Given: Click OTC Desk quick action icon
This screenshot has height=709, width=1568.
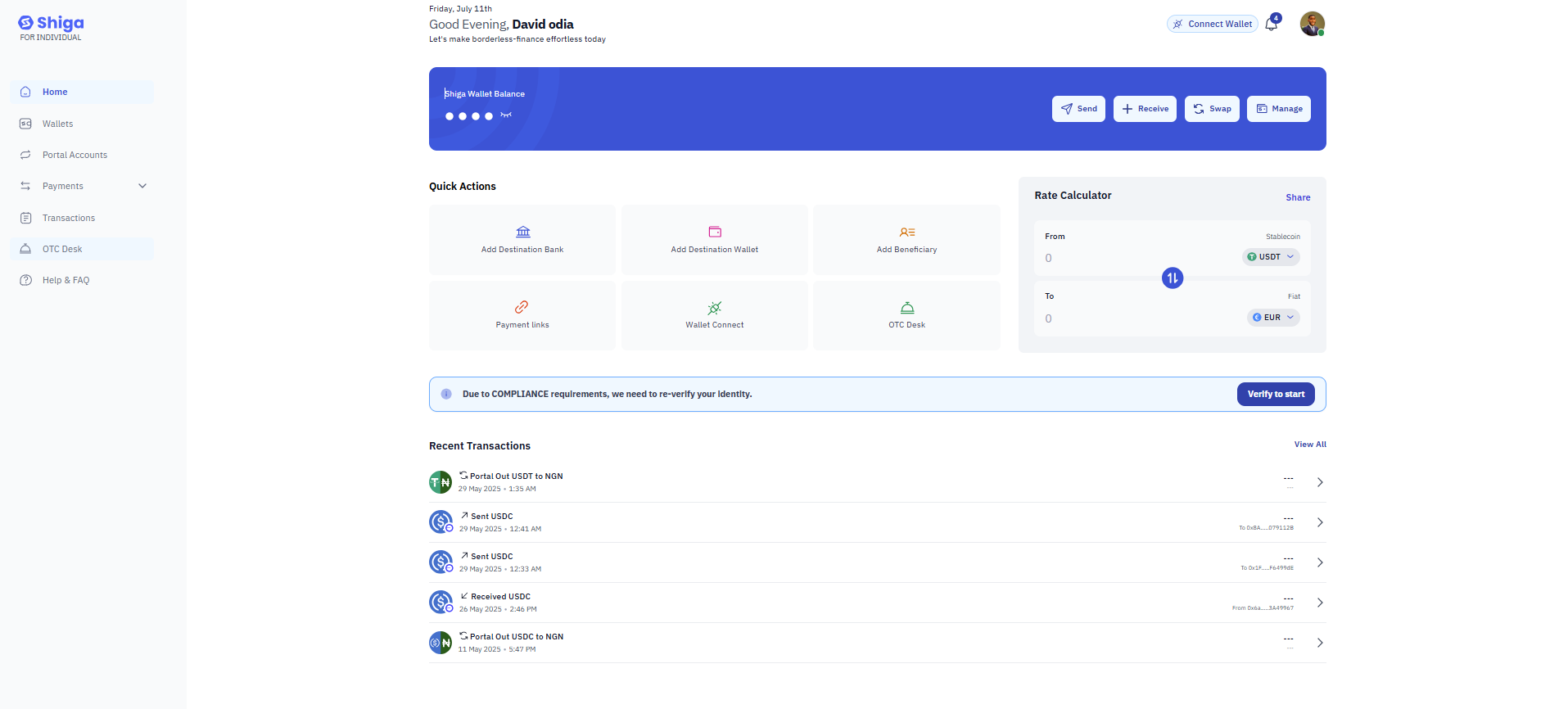Looking at the screenshot, I should 907,308.
